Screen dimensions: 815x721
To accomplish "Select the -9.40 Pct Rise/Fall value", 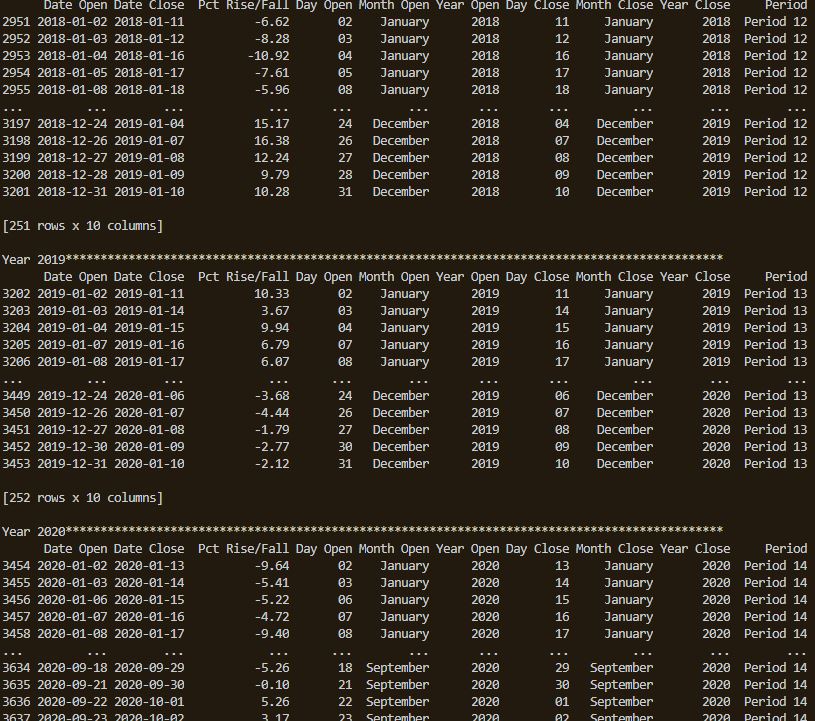I will click(x=272, y=634).
